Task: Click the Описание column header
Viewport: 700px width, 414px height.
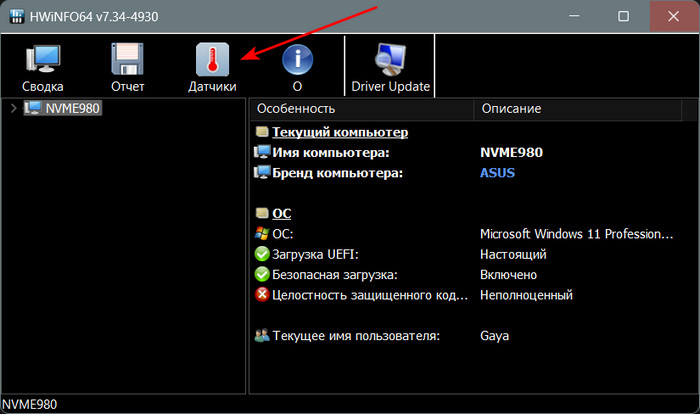Action: coord(578,109)
